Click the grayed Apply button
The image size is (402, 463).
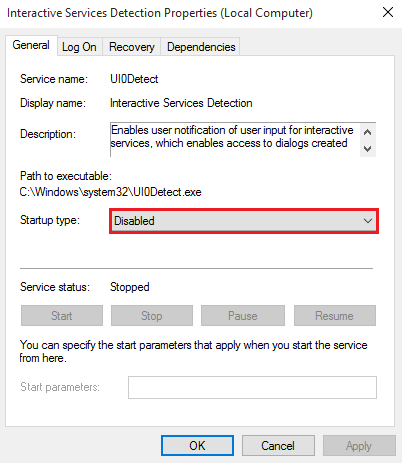pyautogui.click(x=359, y=446)
